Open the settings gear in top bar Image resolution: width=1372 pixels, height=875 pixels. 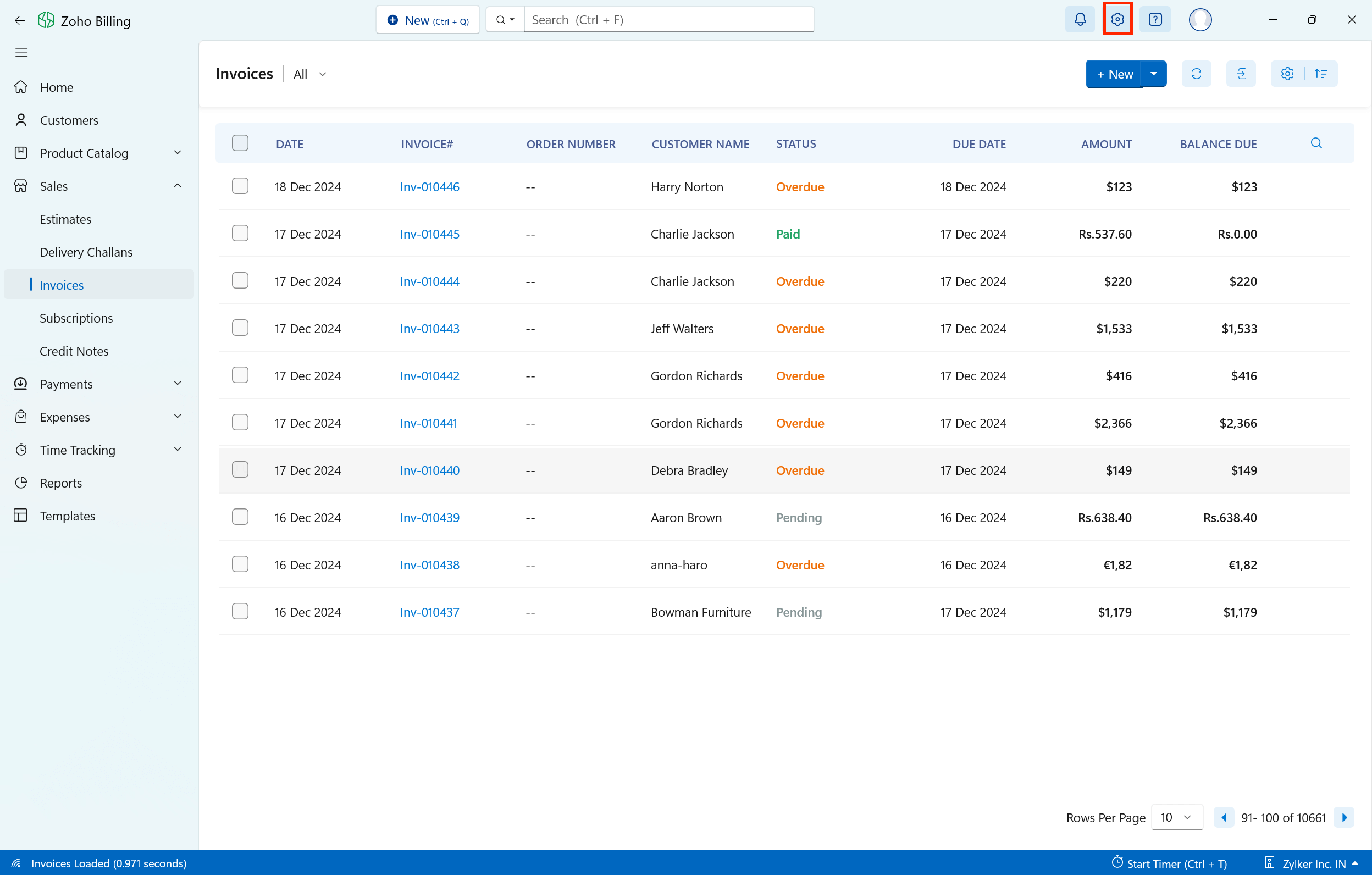coord(1117,20)
